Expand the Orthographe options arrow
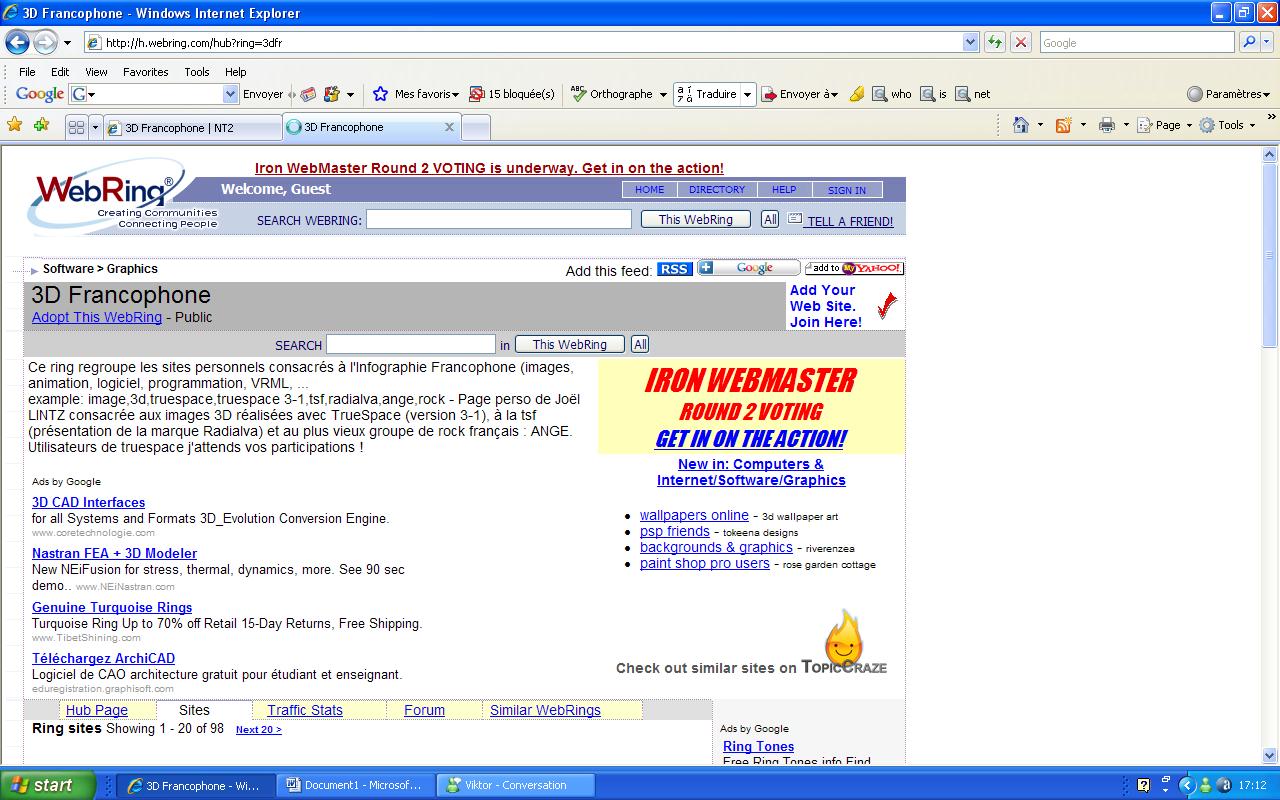 tap(663, 94)
